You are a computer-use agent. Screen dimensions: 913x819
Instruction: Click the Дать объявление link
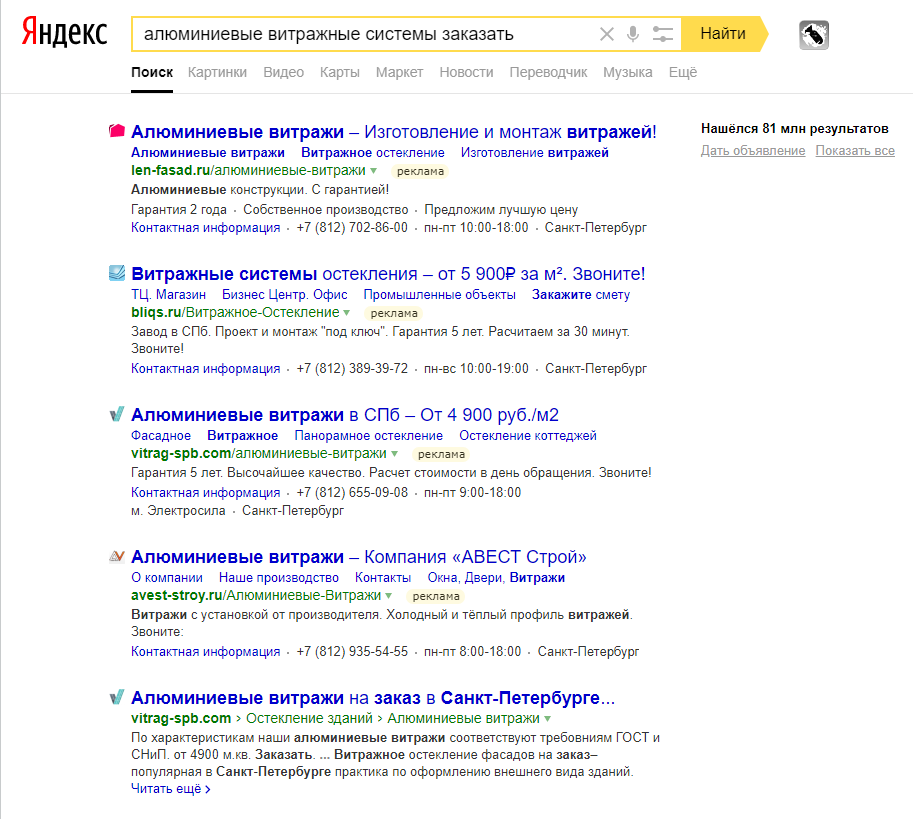click(753, 151)
